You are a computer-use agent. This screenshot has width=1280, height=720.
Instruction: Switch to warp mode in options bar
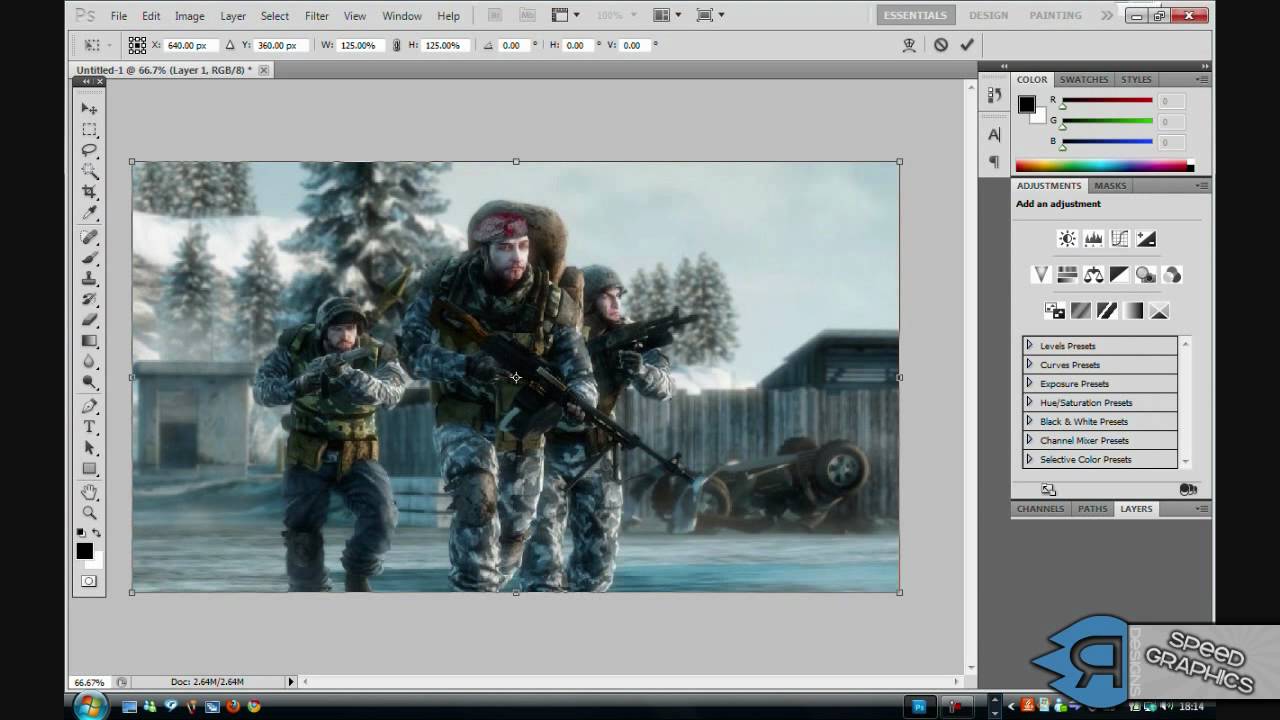coord(909,45)
